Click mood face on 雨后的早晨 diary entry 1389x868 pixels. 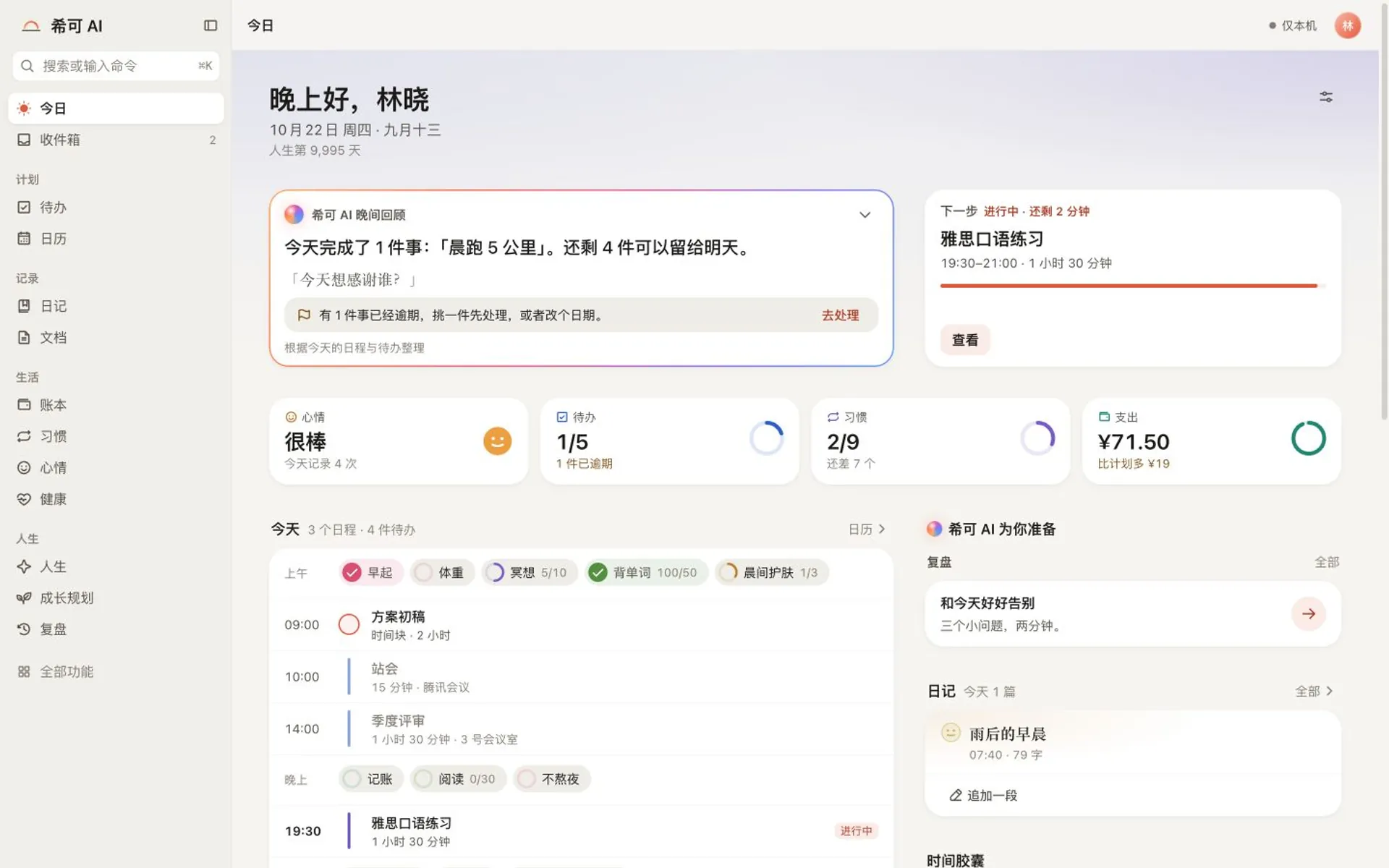(951, 733)
